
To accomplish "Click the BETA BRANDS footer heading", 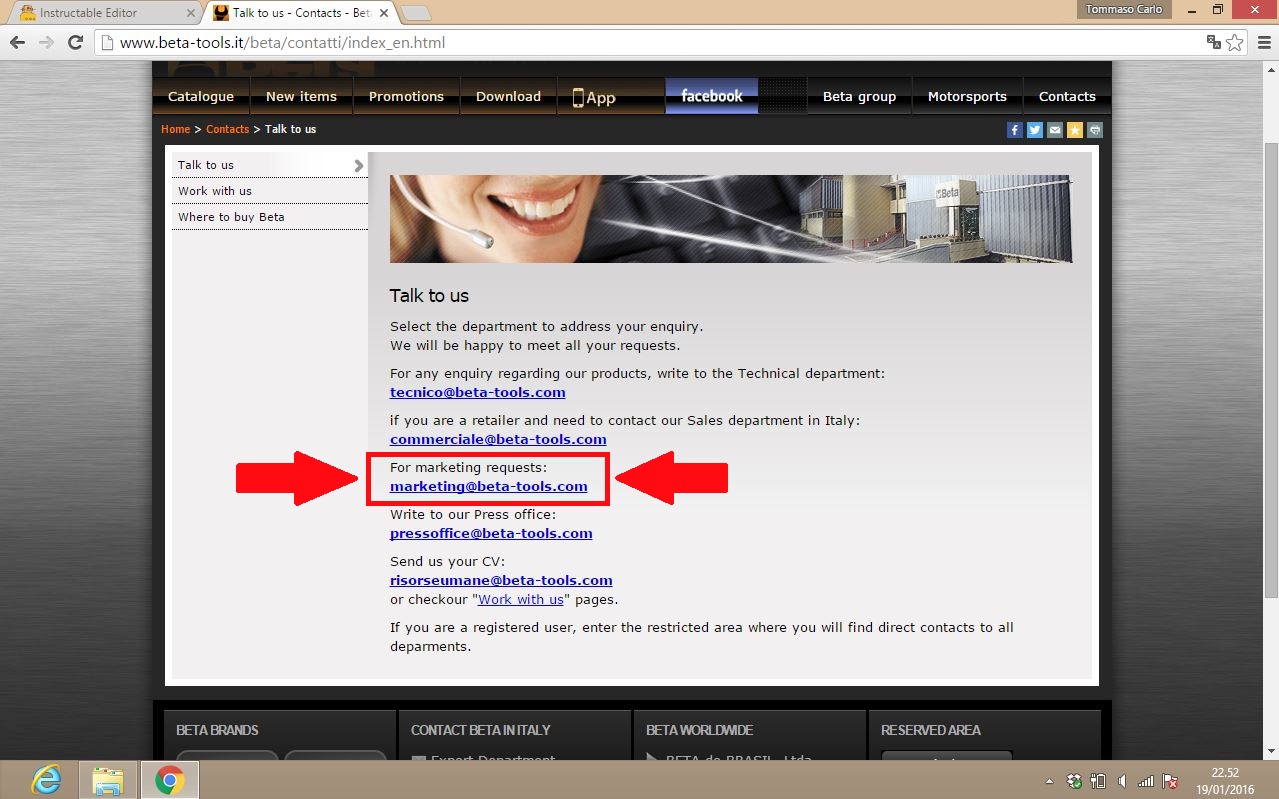I will 217,730.
